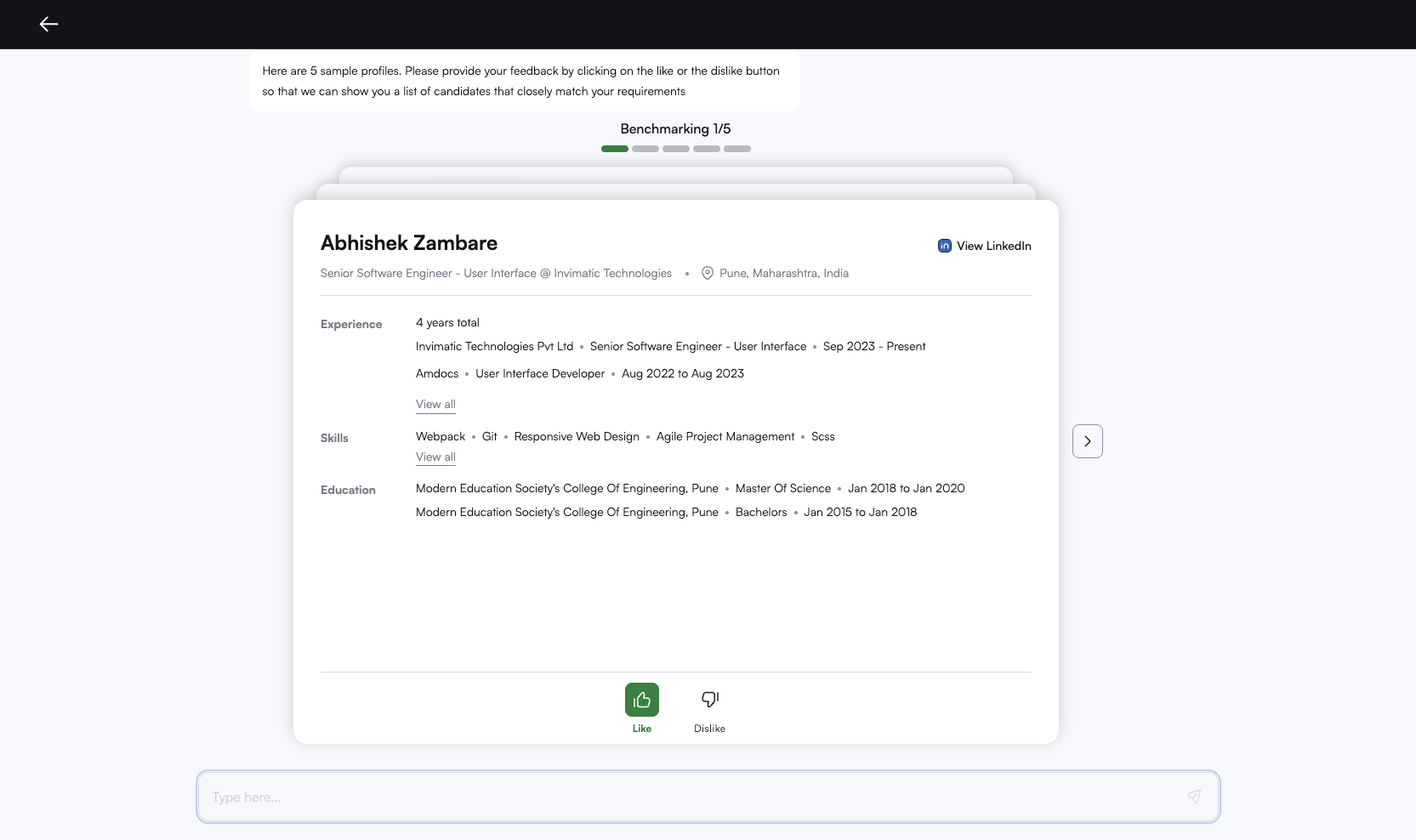
Task: Click the Jan 2018 to Jan 2020 date
Action: (x=907, y=488)
